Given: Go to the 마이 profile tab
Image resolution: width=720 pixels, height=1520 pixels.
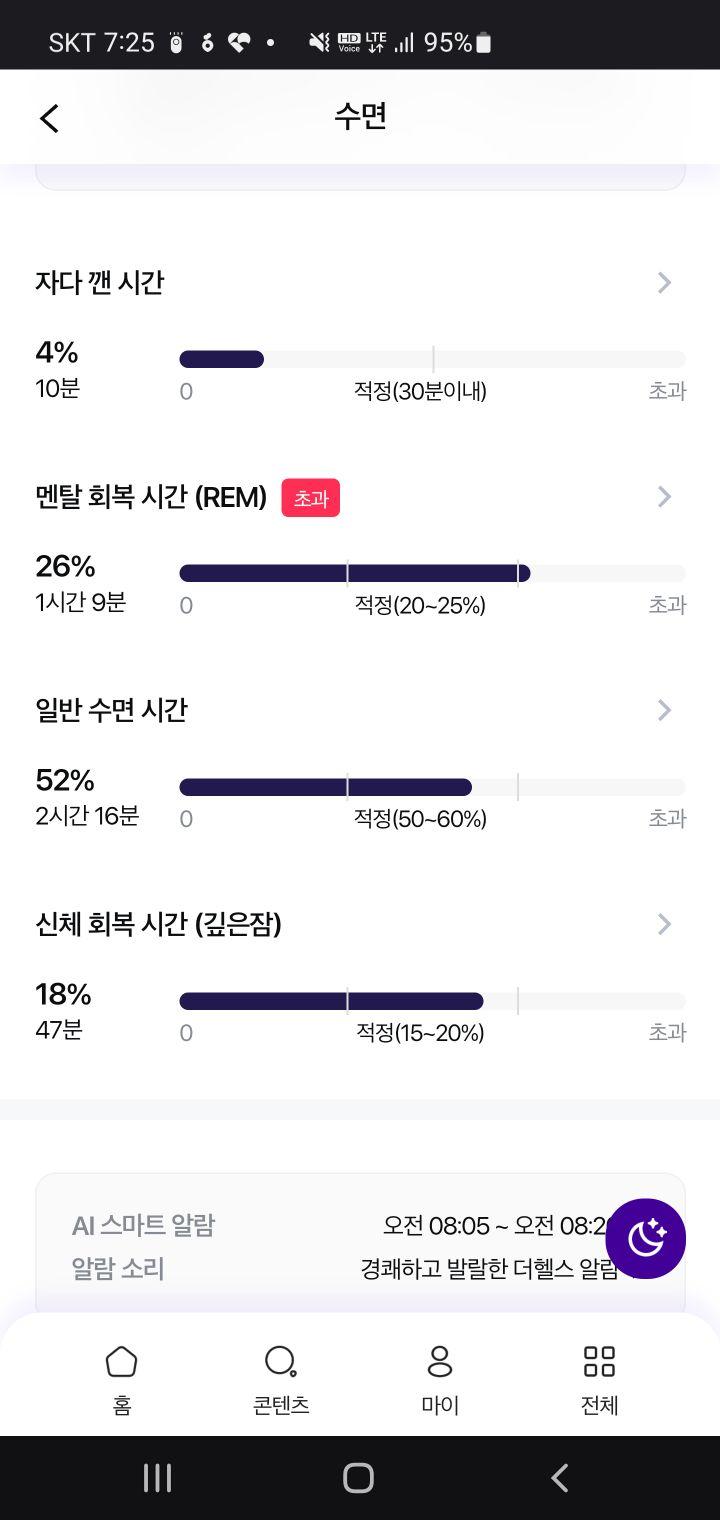Looking at the screenshot, I should (440, 1380).
